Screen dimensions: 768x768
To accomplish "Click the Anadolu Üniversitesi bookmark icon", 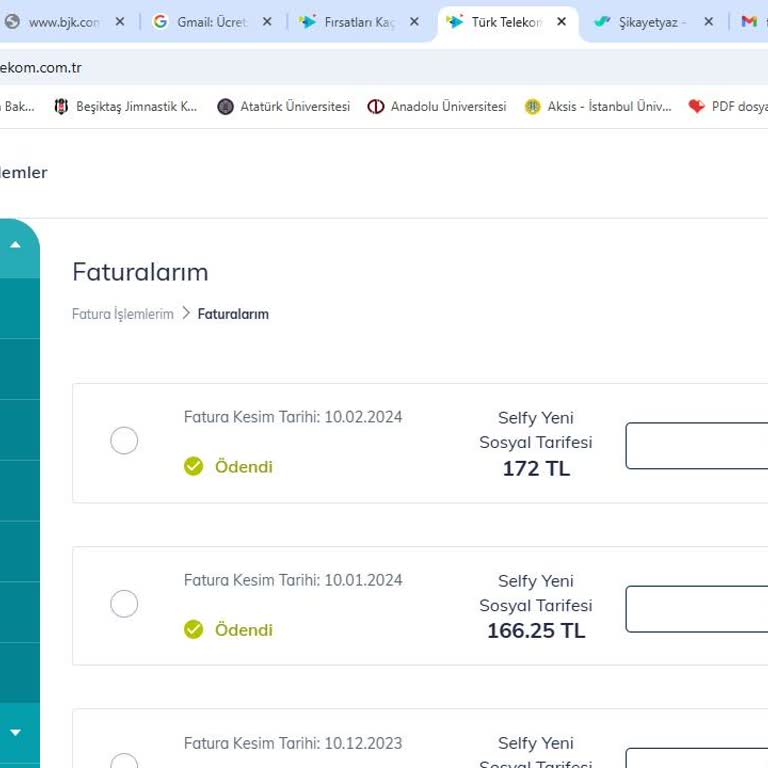I will coord(376,106).
